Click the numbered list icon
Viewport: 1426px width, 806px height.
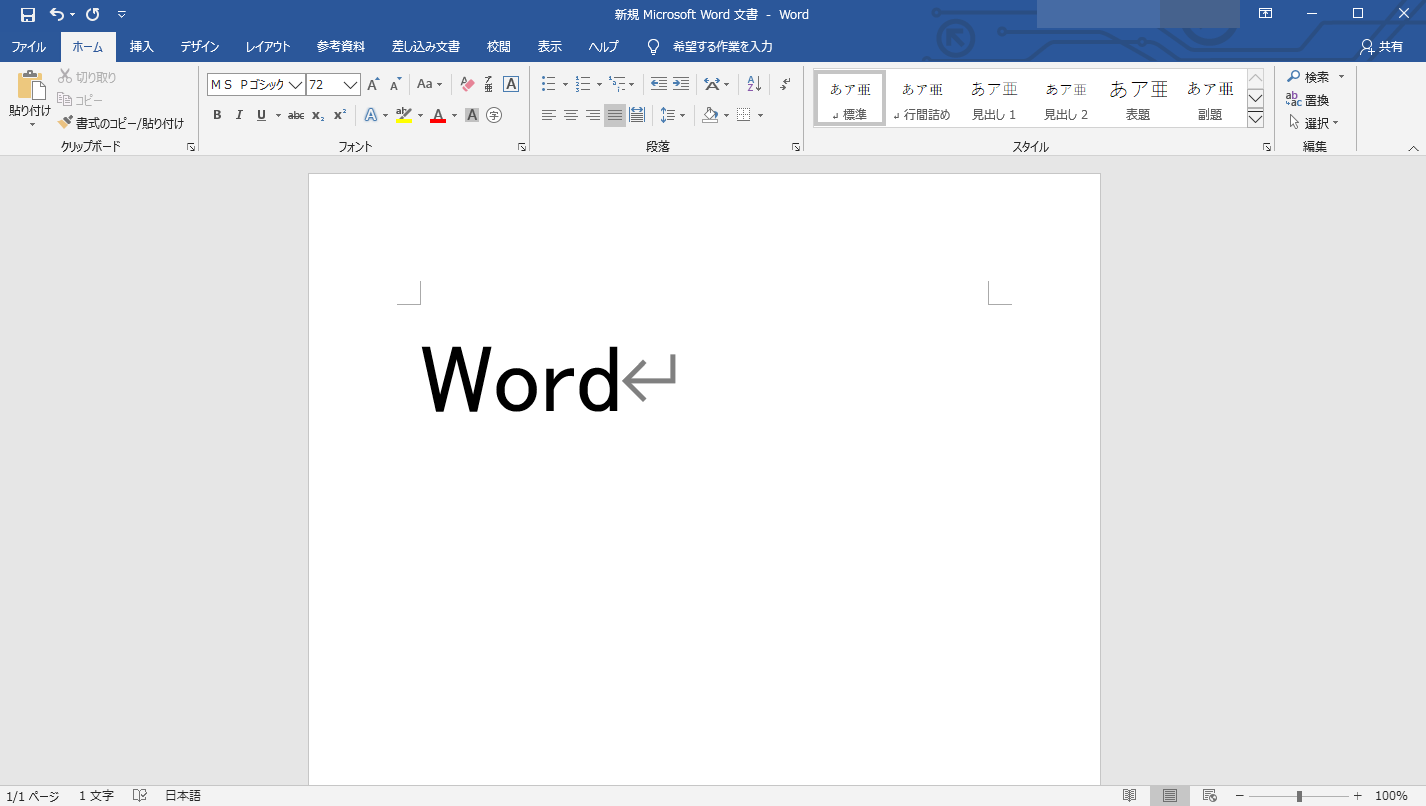583,84
